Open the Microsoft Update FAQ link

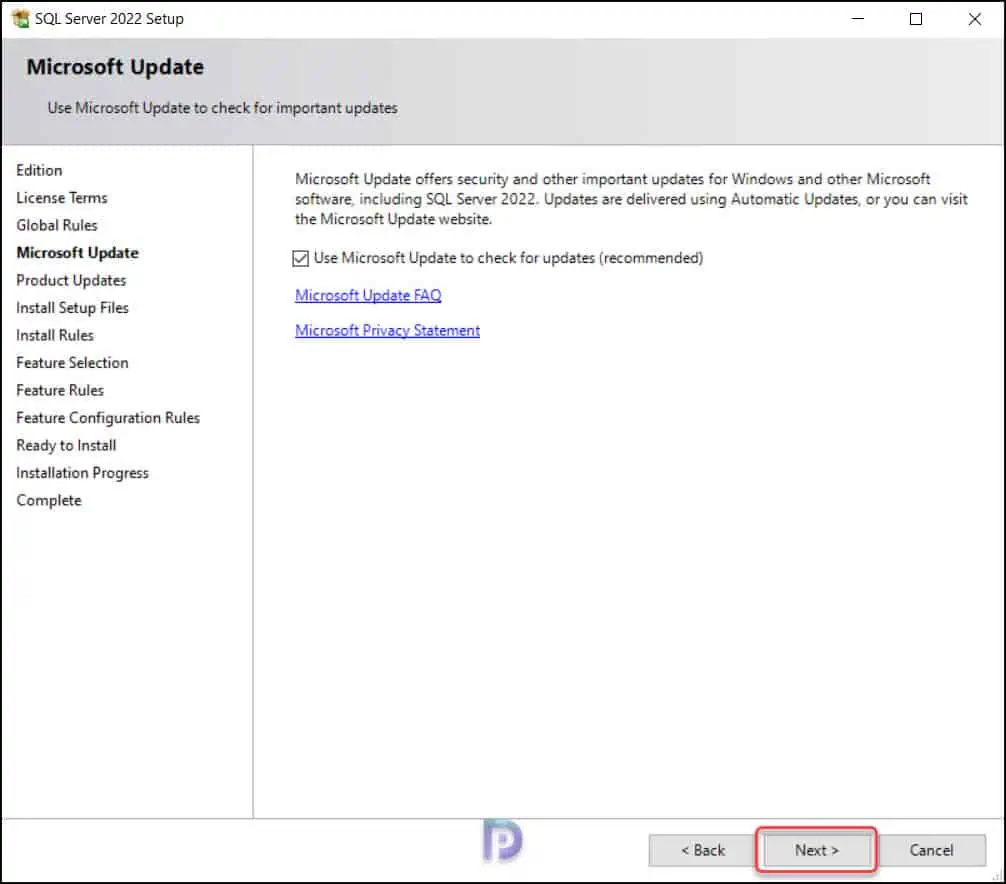coord(368,295)
